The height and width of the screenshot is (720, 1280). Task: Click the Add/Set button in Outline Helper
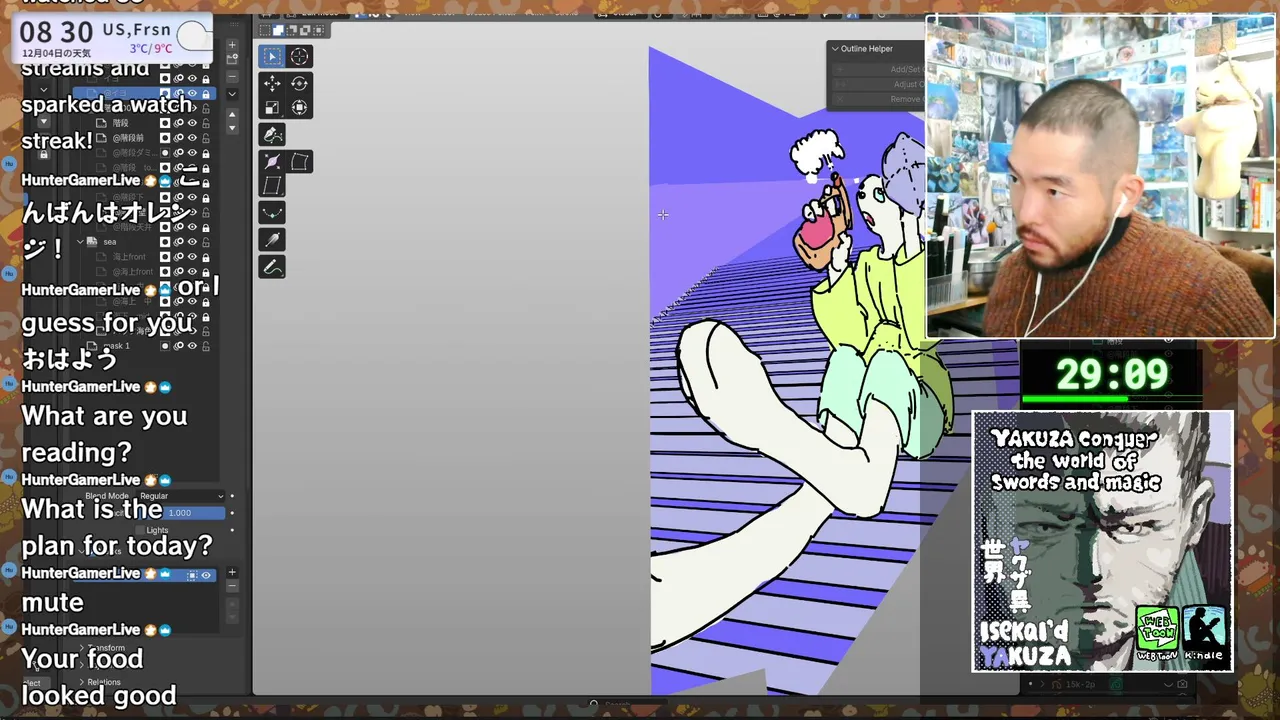878,69
